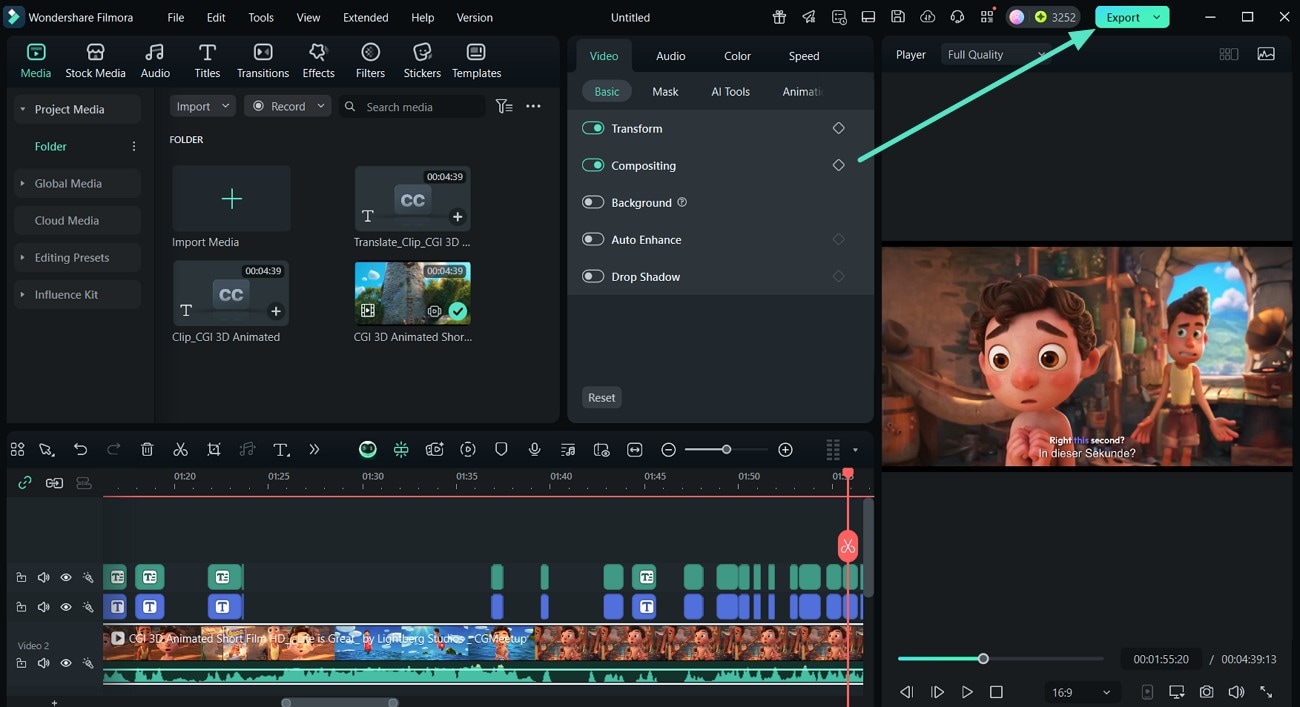Hide the Video 2 track with eye icon

coord(66,663)
